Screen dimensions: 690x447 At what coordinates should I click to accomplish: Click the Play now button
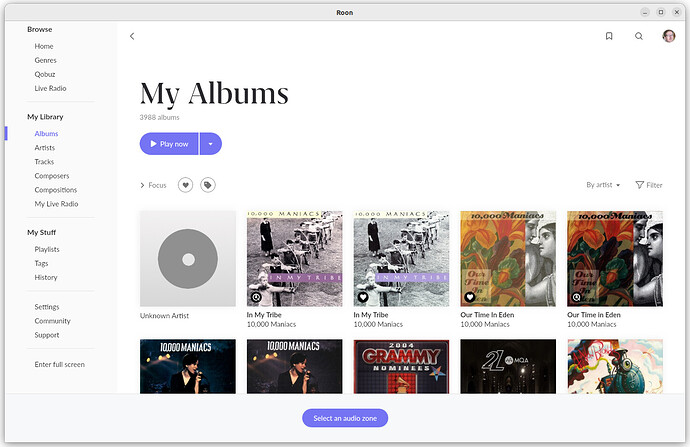[x=169, y=144]
